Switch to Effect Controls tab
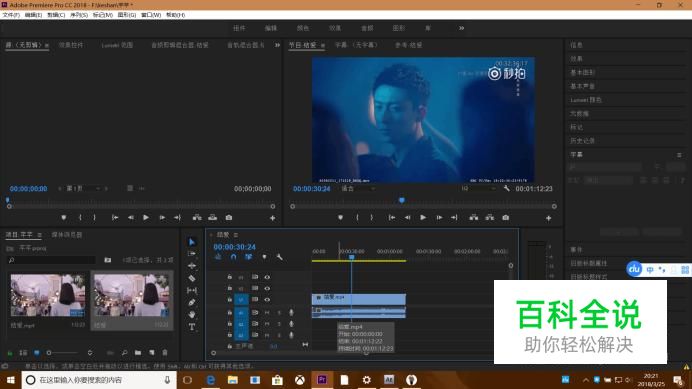692x389 pixels. (71, 45)
